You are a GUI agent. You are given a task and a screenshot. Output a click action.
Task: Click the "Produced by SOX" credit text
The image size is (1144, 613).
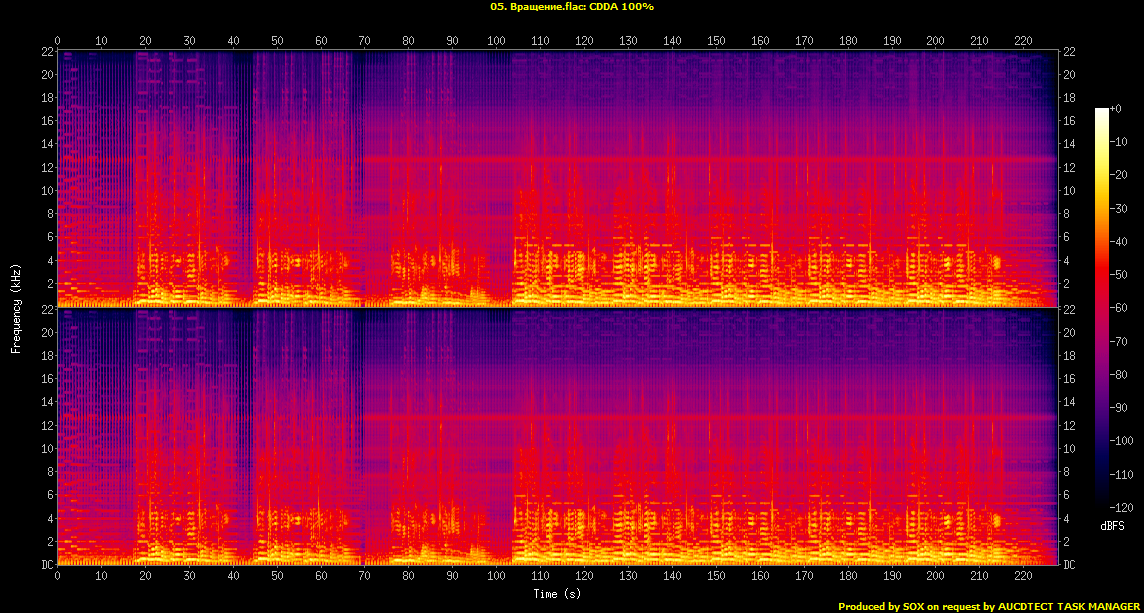click(x=882, y=606)
